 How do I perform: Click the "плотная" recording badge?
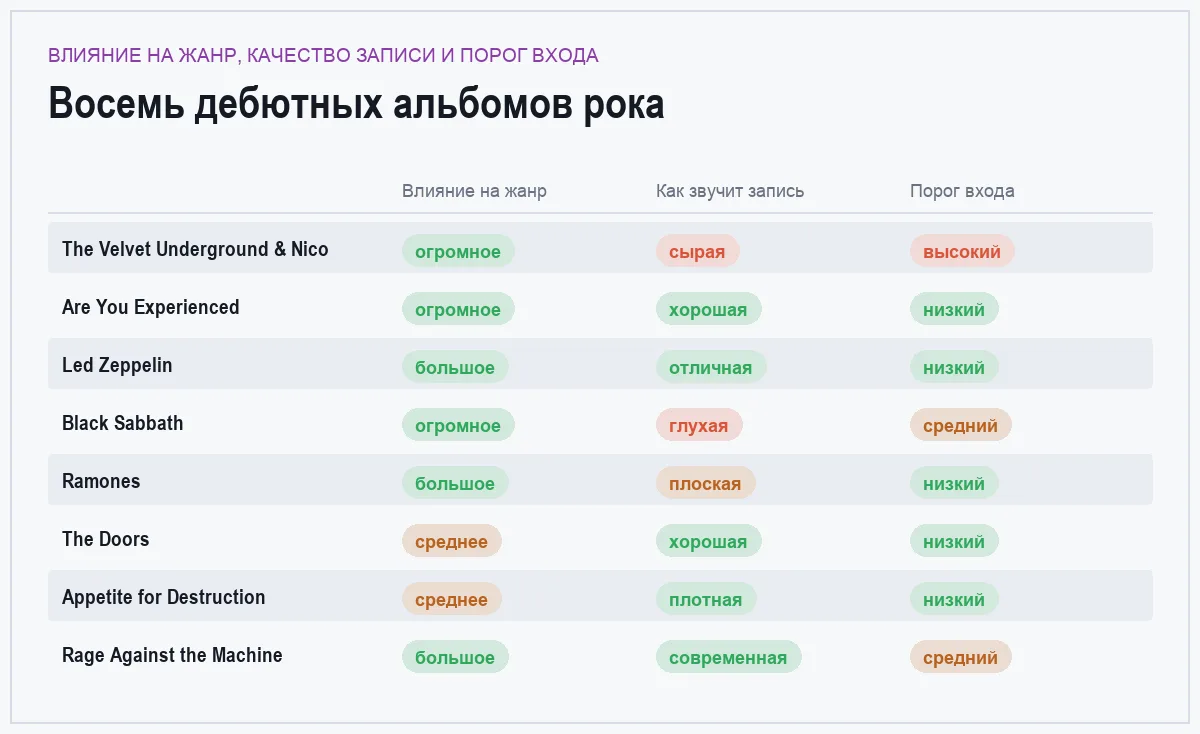(706, 599)
